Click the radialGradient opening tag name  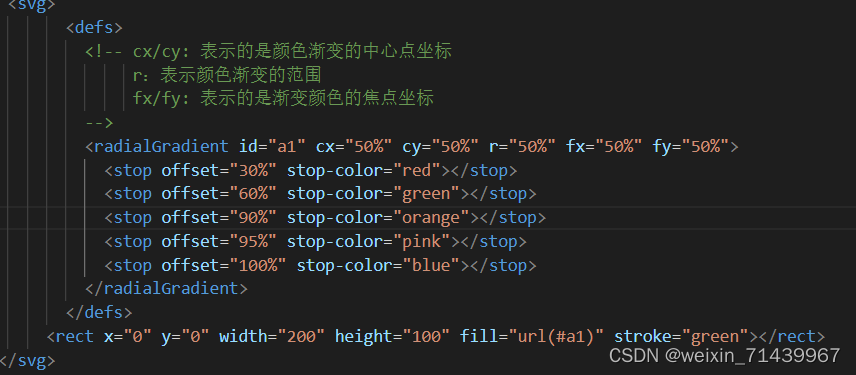tap(161, 146)
